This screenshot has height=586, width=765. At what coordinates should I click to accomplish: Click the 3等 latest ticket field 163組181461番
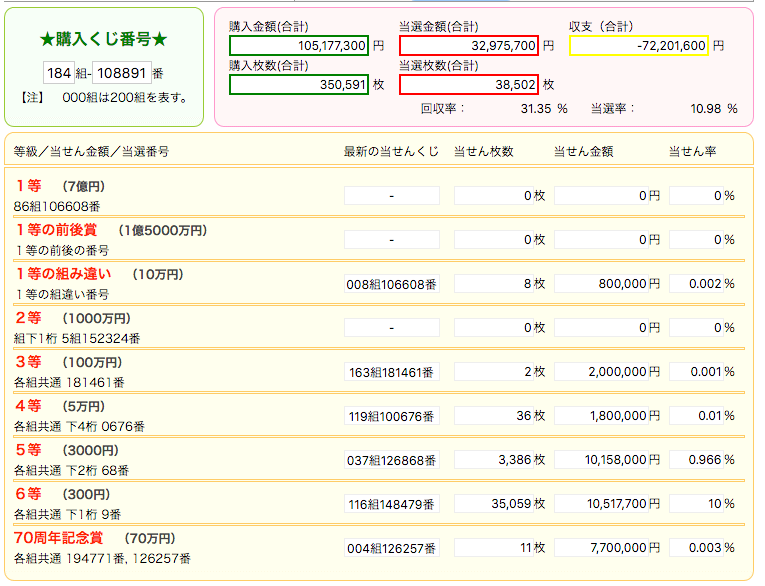click(391, 372)
